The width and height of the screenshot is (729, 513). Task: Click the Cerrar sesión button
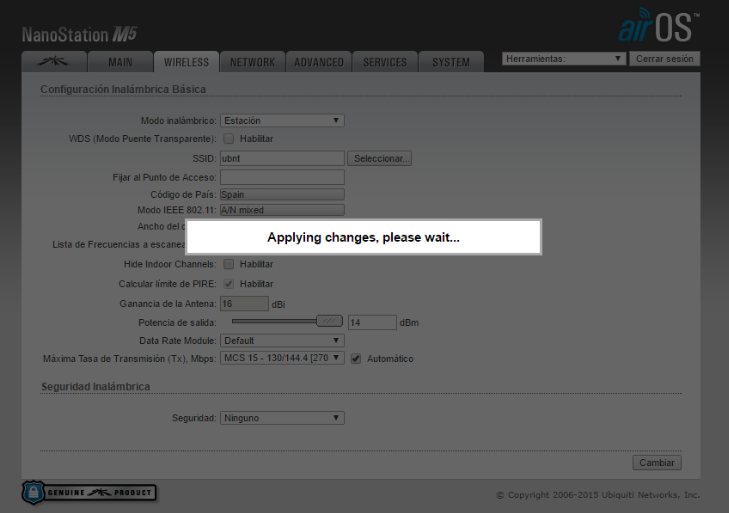click(664, 59)
